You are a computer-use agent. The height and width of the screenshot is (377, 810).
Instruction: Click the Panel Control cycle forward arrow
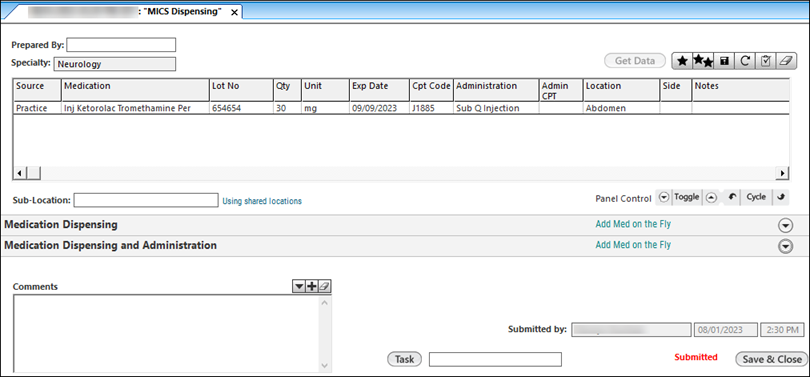781,197
